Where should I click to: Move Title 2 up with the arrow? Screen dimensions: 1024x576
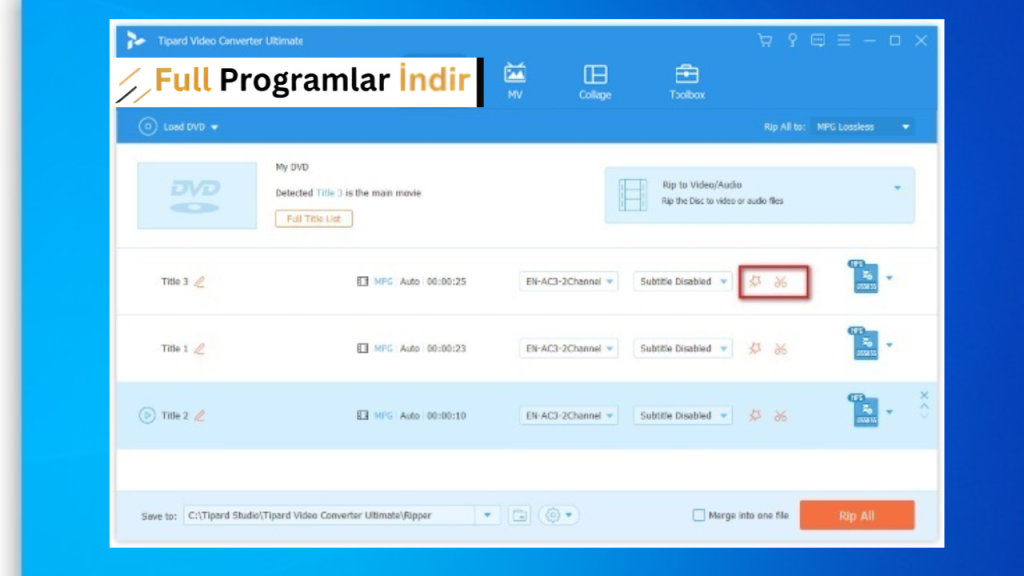(x=924, y=406)
